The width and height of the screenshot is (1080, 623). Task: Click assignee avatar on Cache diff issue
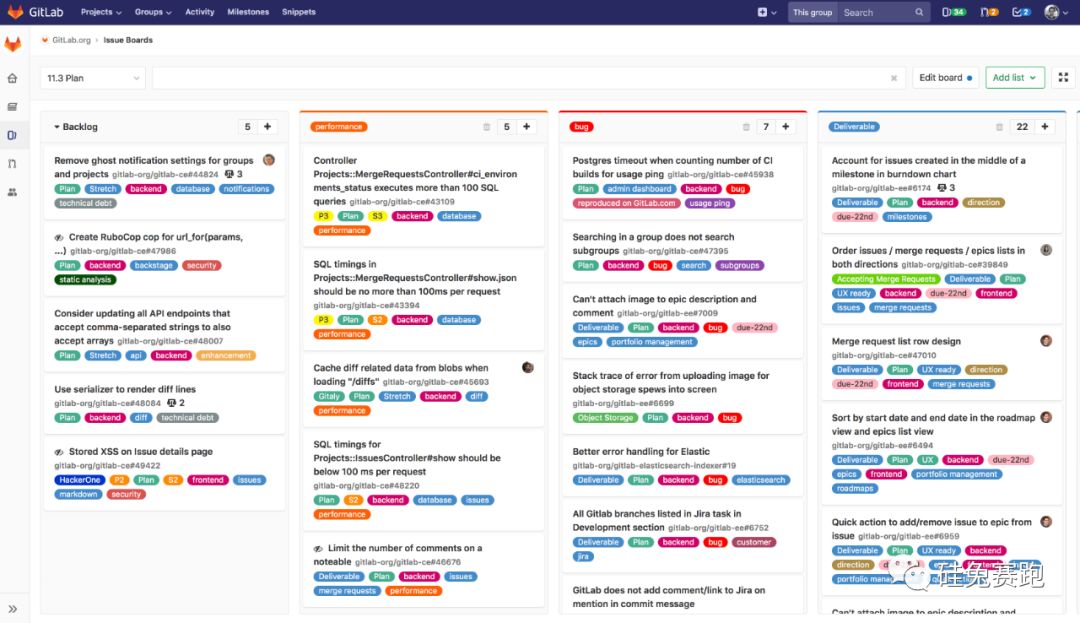528,368
